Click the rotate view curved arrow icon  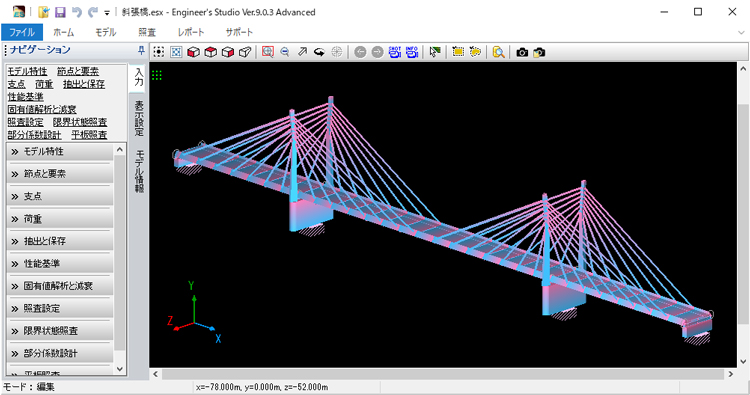click(319, 52)
